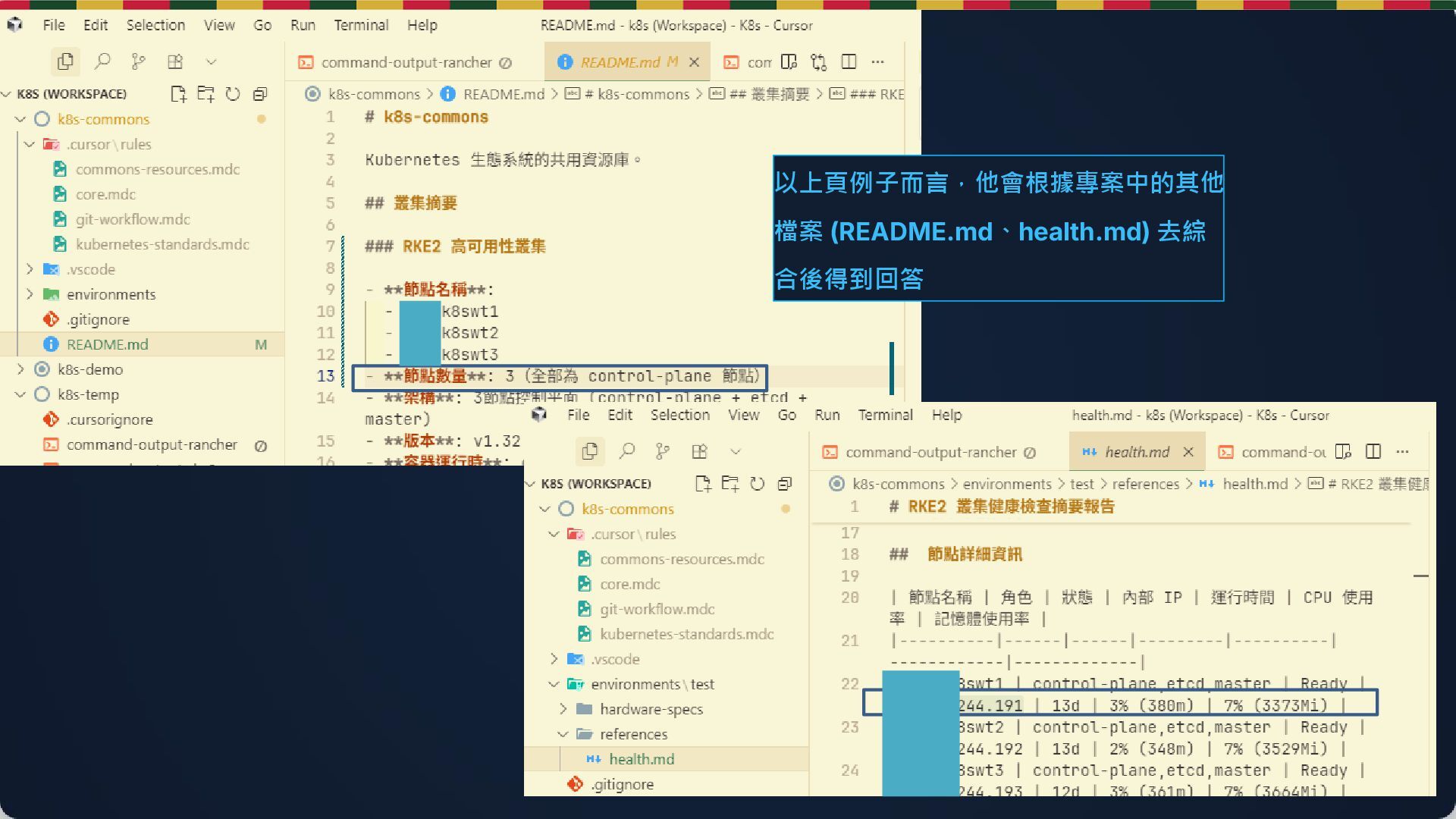Switch to command-output-rancher tab in top editor
Screen dimensions: 1456x819
coord(406,62)
